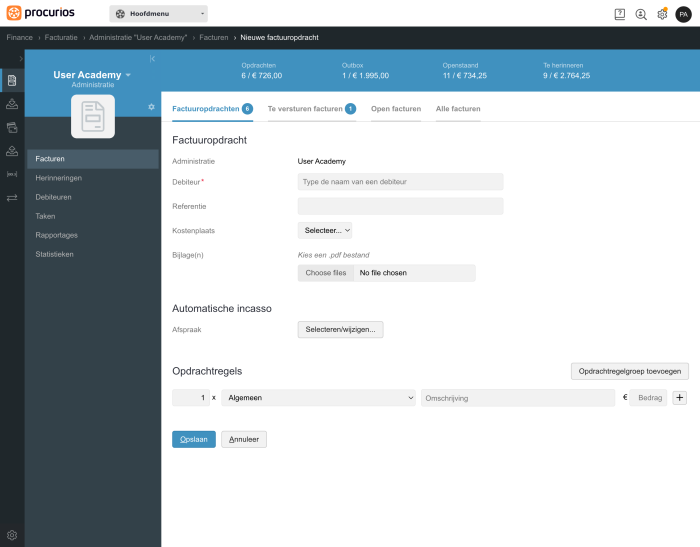This screenshot has height=547, width=700.
Task: Select Facturen in the sidebar
Action: (93, 159)
